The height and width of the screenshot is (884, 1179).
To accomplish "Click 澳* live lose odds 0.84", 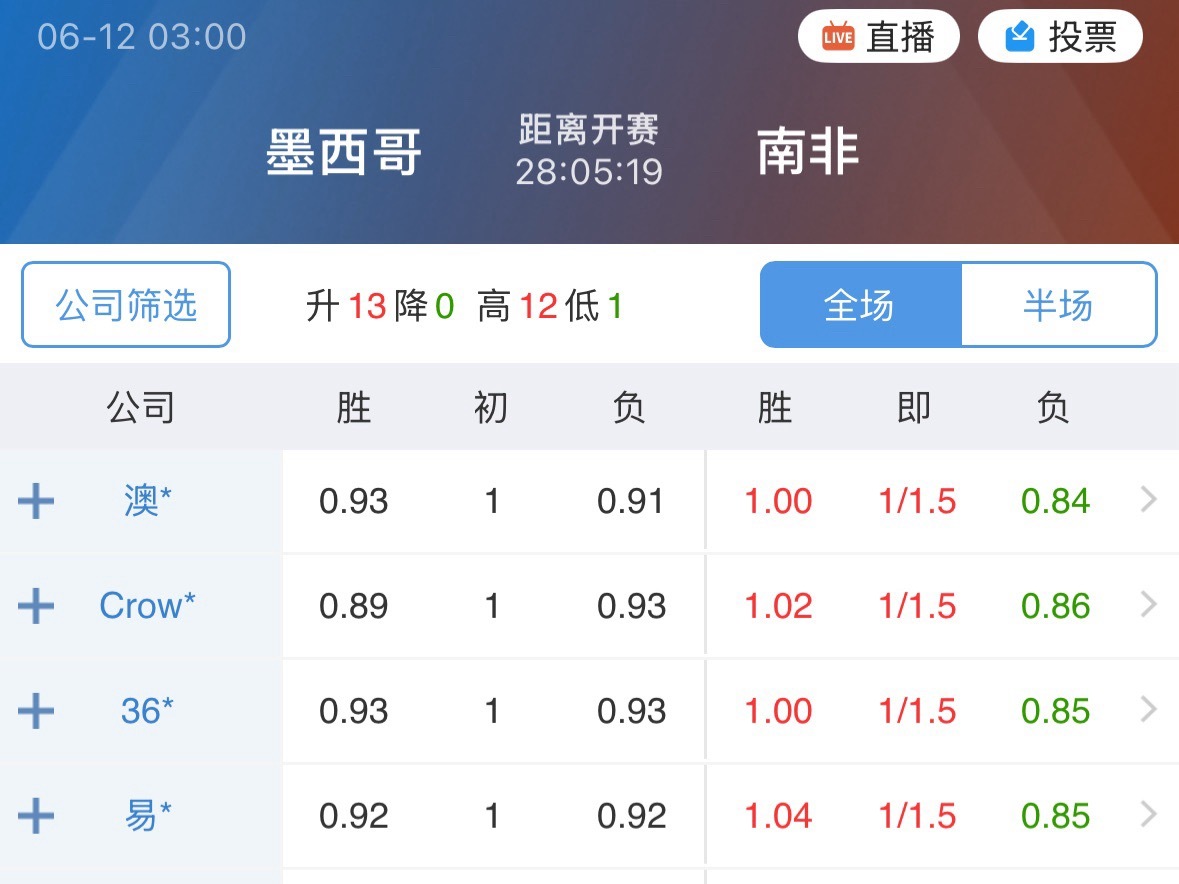I will tap(1056, 501).
